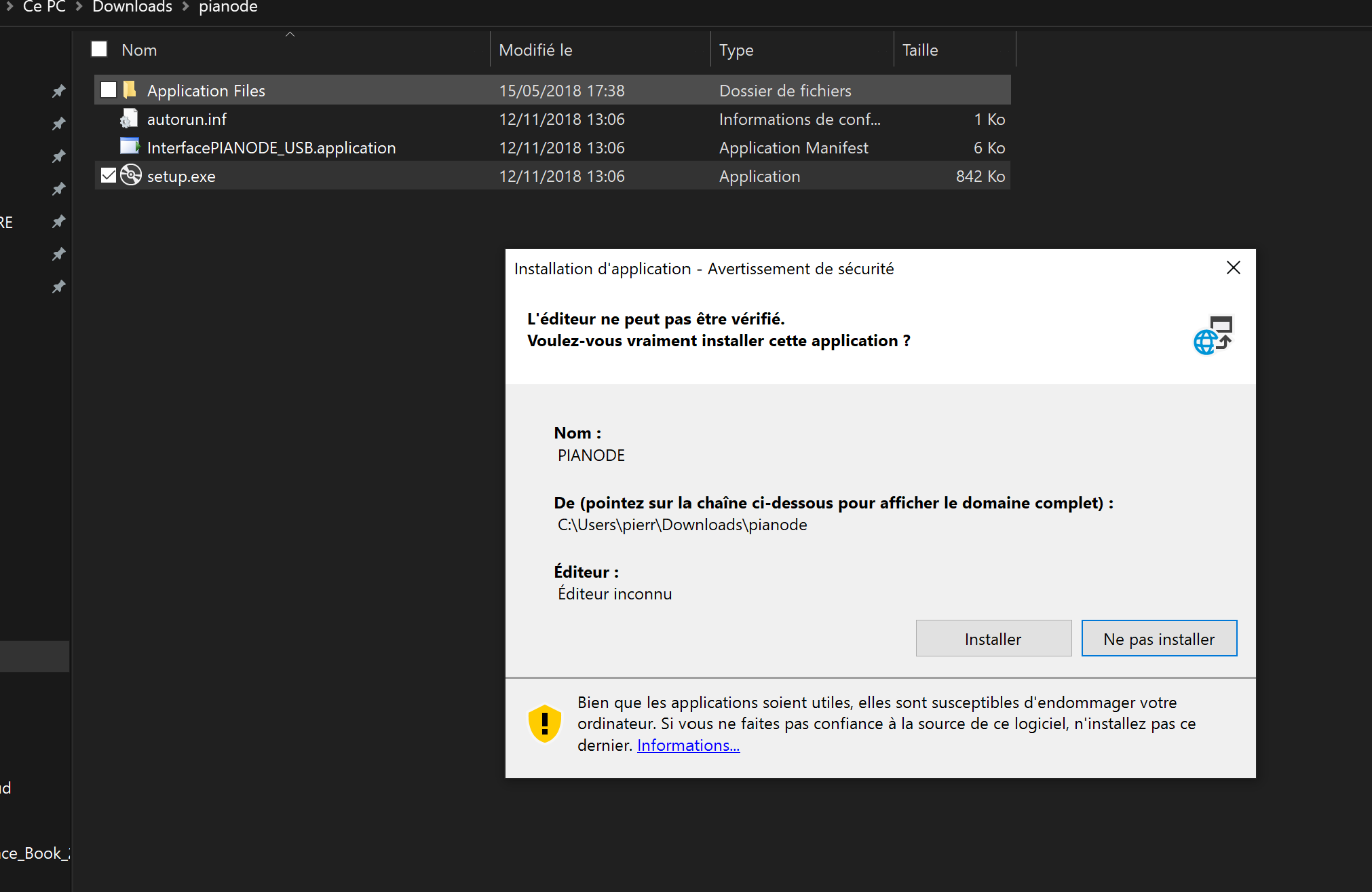This screenshot has height=892, width=1372.
Task: Click the Application Manifest icon for InterfacePIANODE_USB
Action: 128,147
